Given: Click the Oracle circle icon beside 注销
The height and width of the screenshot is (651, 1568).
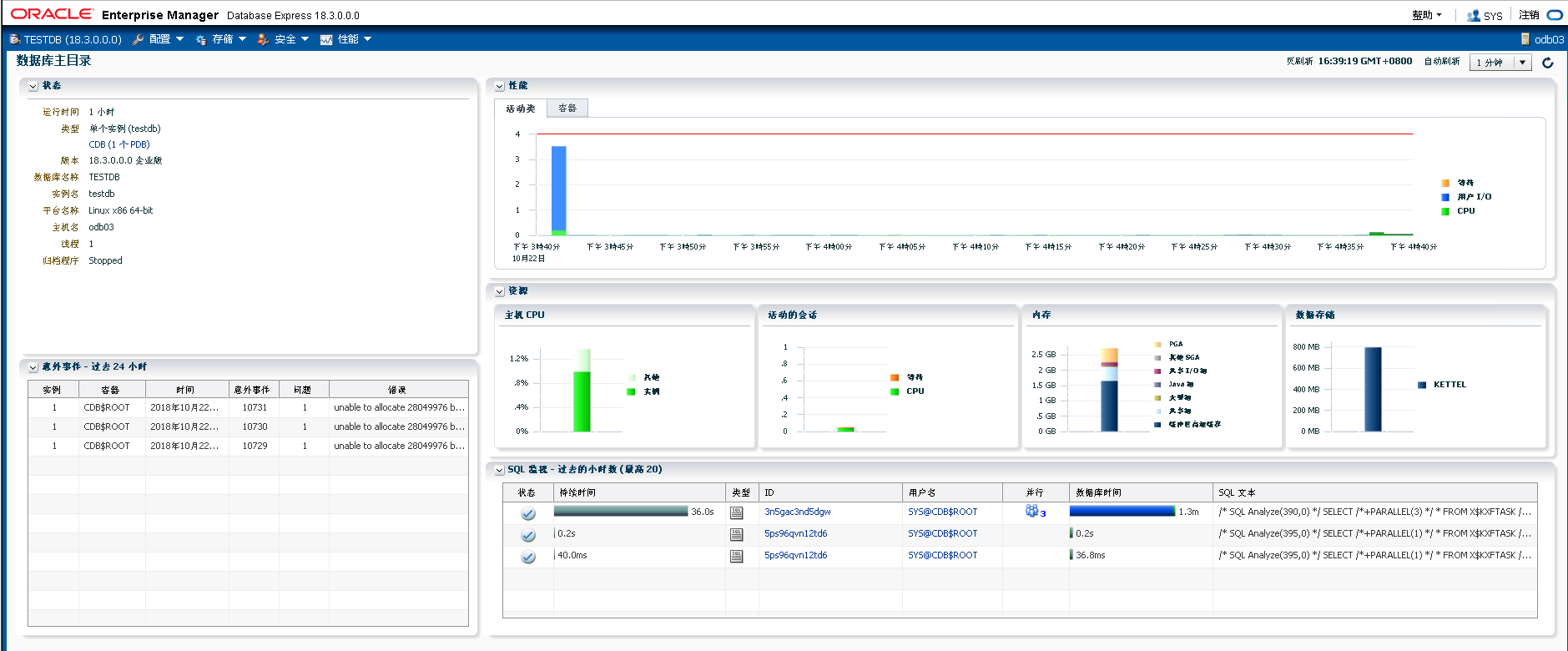Looking at the screenshot, I should coord(1555,15).
